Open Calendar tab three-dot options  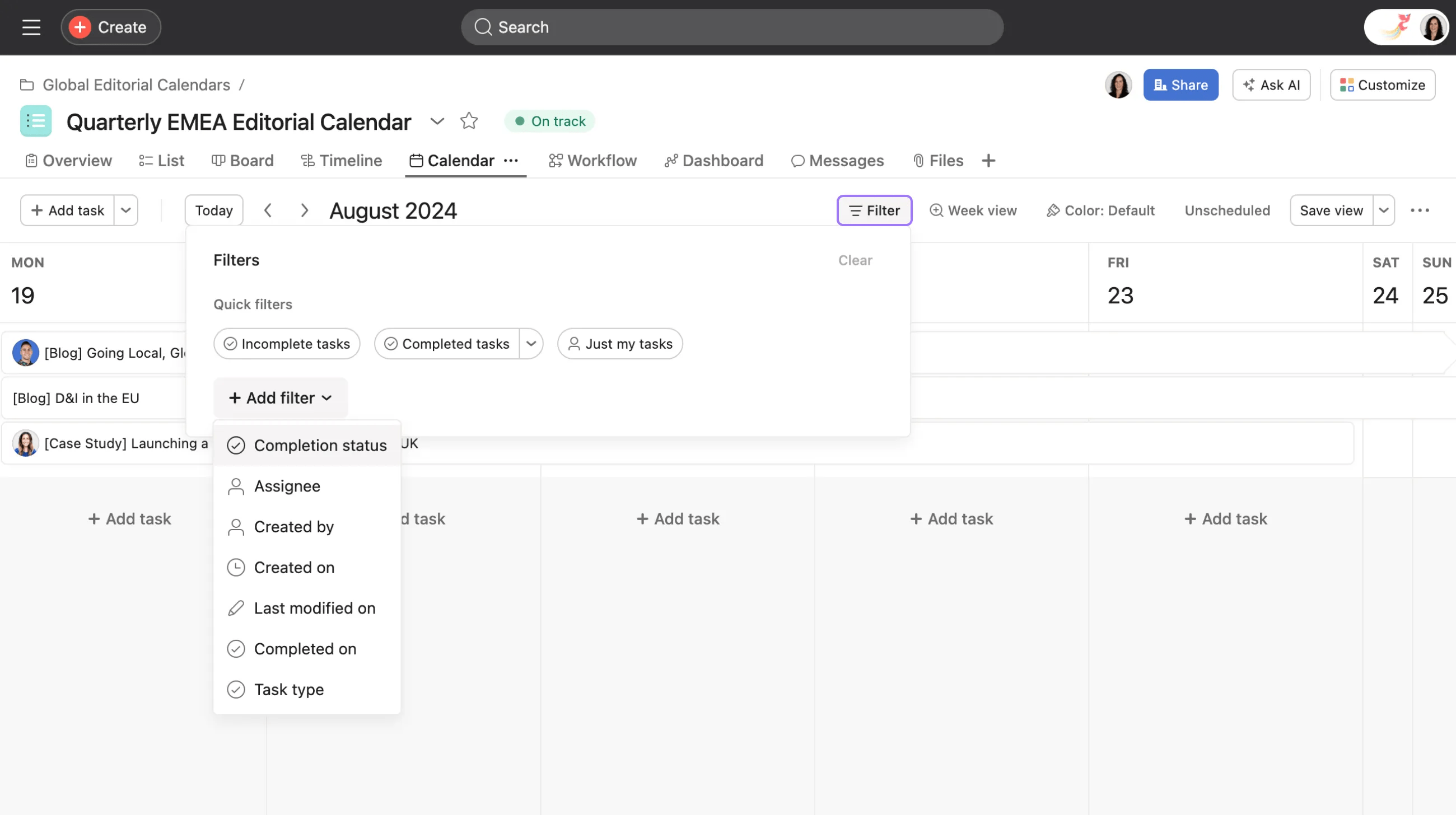click(x=511, y=161)
